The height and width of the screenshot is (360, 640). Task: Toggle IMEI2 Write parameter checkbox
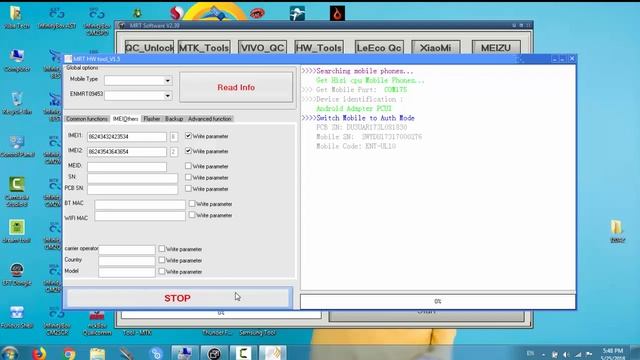[x=188, y=151]
